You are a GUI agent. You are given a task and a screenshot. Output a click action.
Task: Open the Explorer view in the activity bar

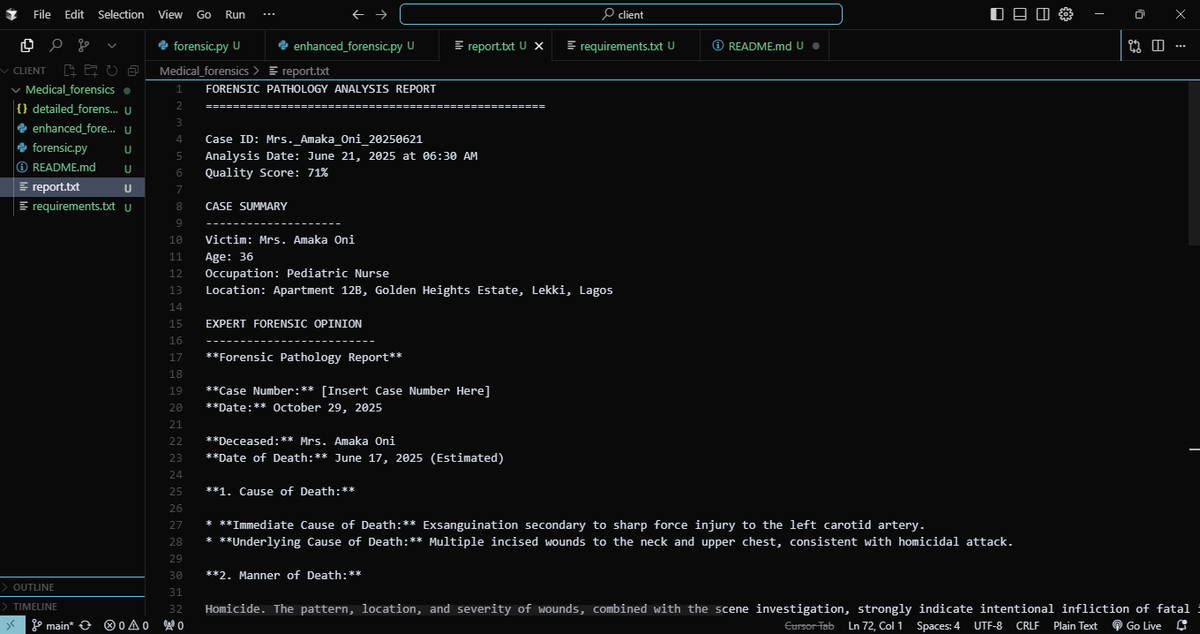coord(27,45)
